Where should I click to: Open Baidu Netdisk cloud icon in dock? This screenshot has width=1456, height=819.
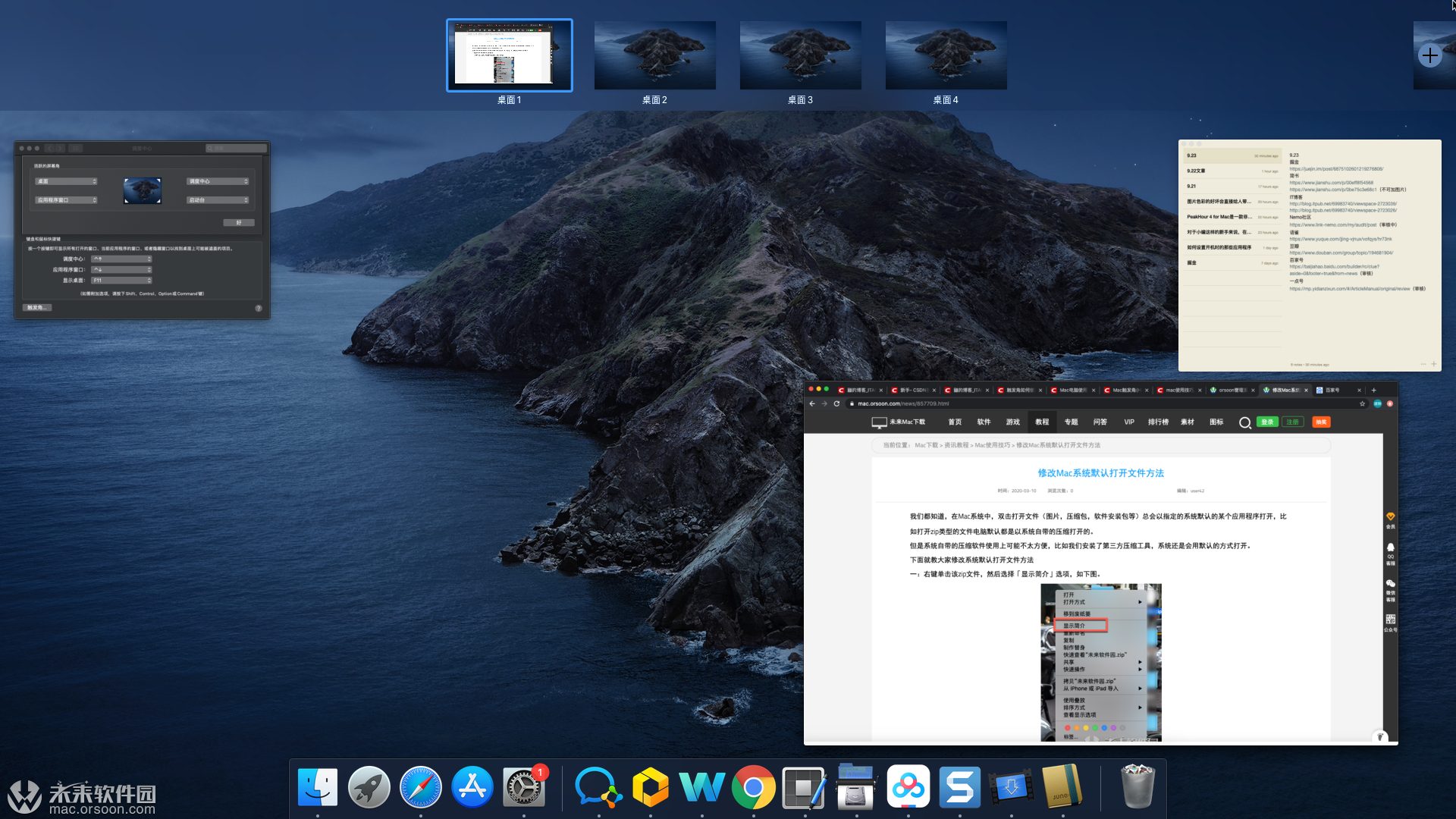(908, 787)
